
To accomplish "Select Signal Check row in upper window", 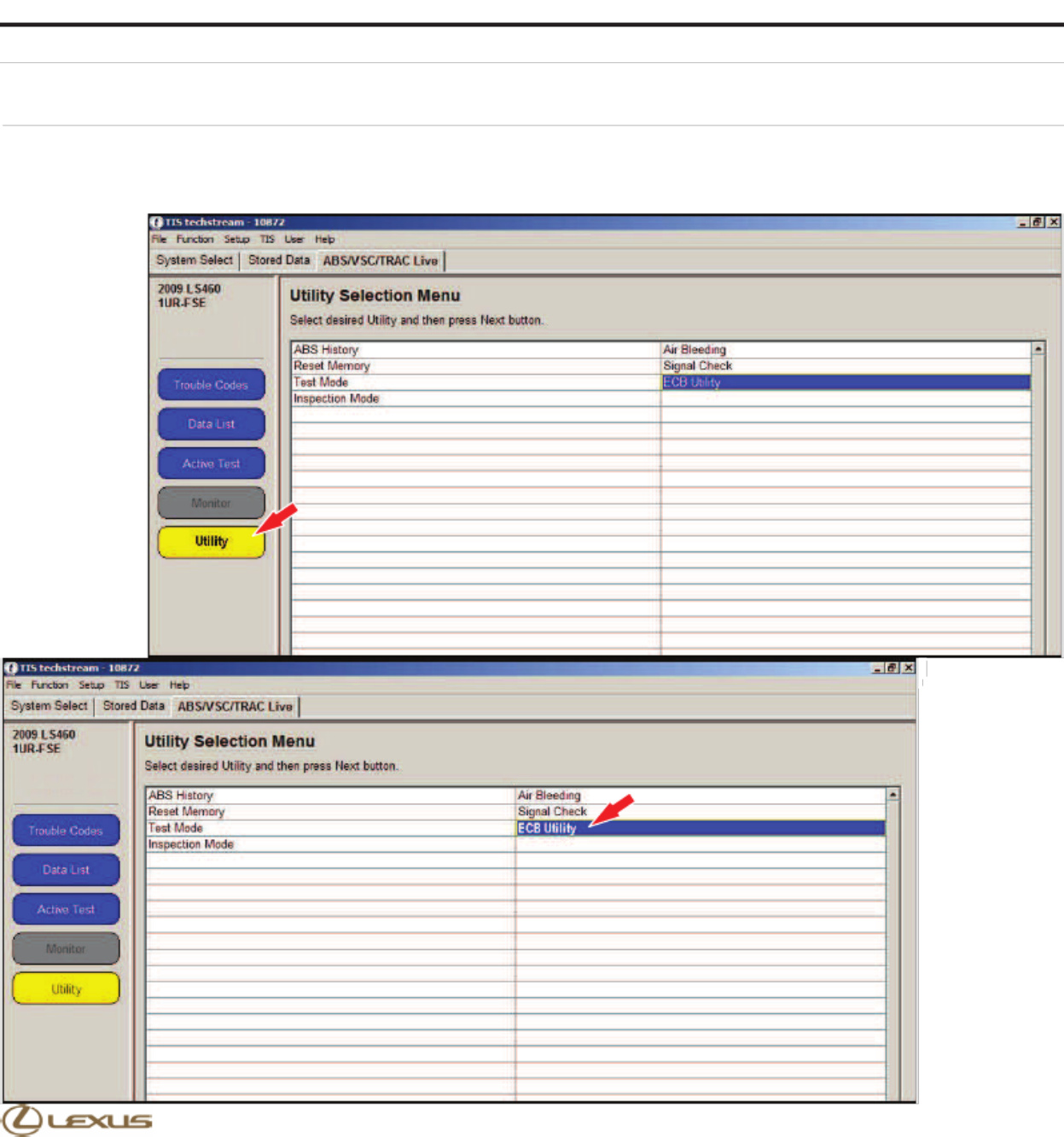I will (x=846, y=366).
